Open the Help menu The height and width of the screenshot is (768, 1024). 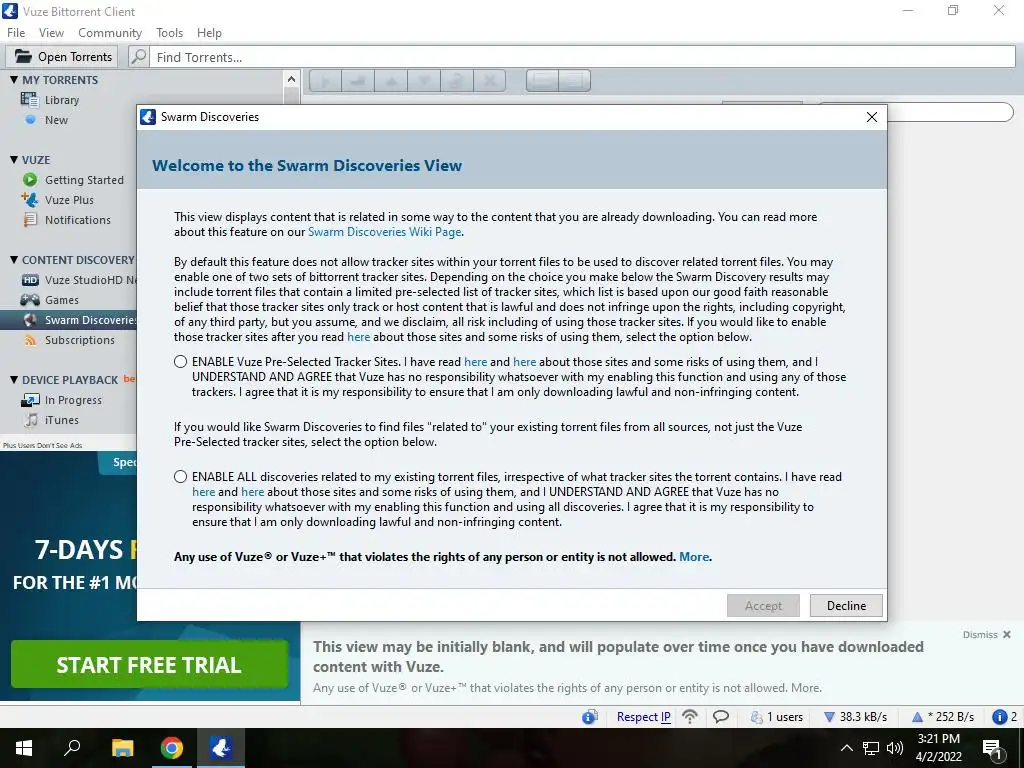(209, 33)
